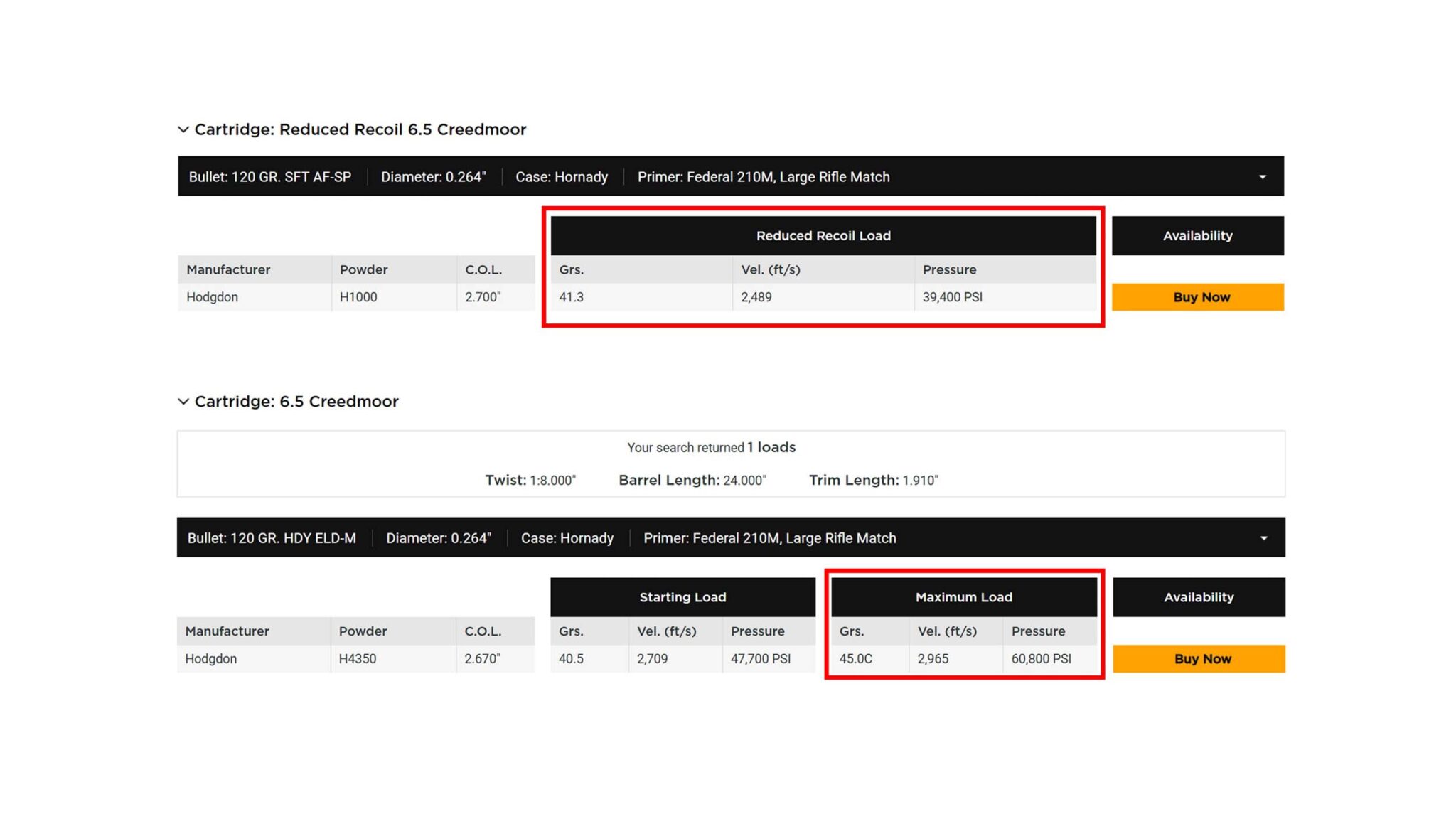Image resolution: width=1456 pixels, height=819 pixels.
Task: Click the Twist 1:8.000" specification text
Action: tap(530, 481)
